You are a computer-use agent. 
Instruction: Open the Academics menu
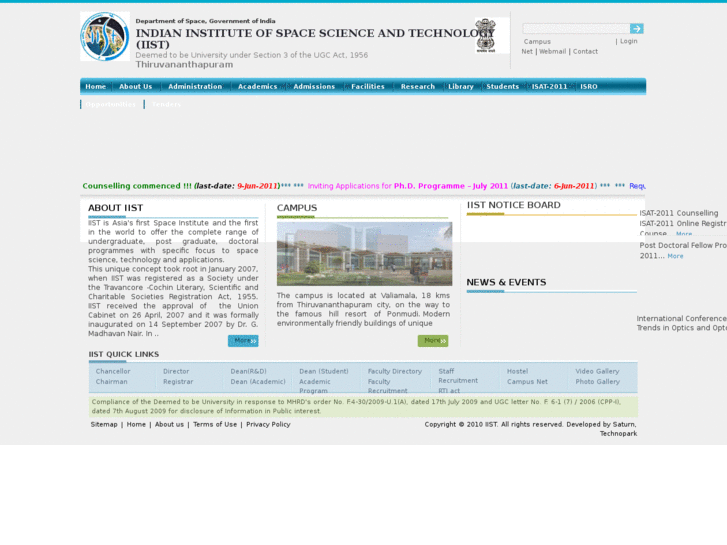pos(257,86)
